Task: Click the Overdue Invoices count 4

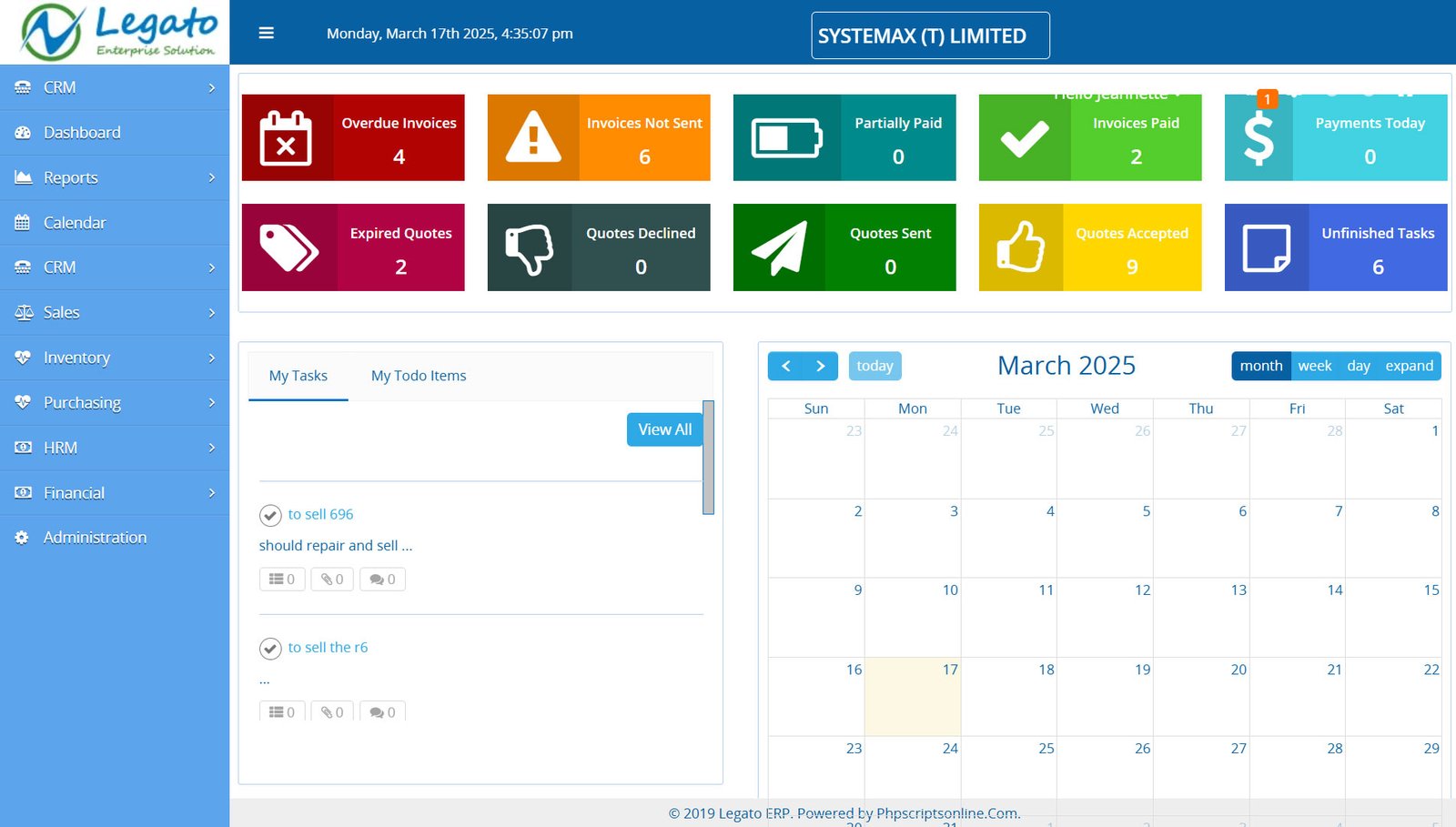Action: tap(399, 156)
